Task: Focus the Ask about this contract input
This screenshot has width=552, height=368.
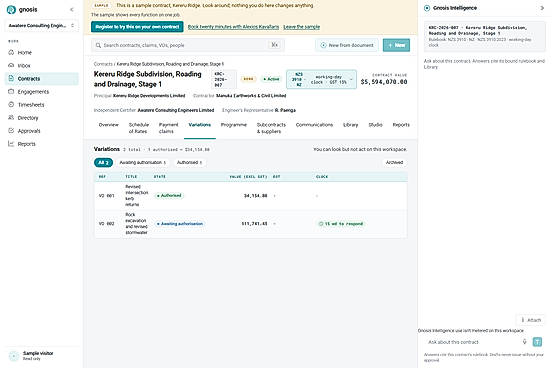Action: click(x=472, y=342)
